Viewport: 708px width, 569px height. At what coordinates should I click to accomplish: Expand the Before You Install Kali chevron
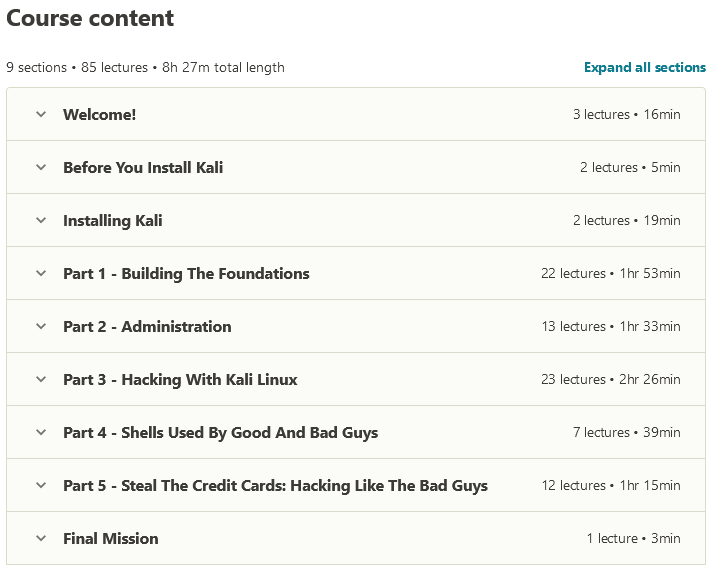click(41, 167)
